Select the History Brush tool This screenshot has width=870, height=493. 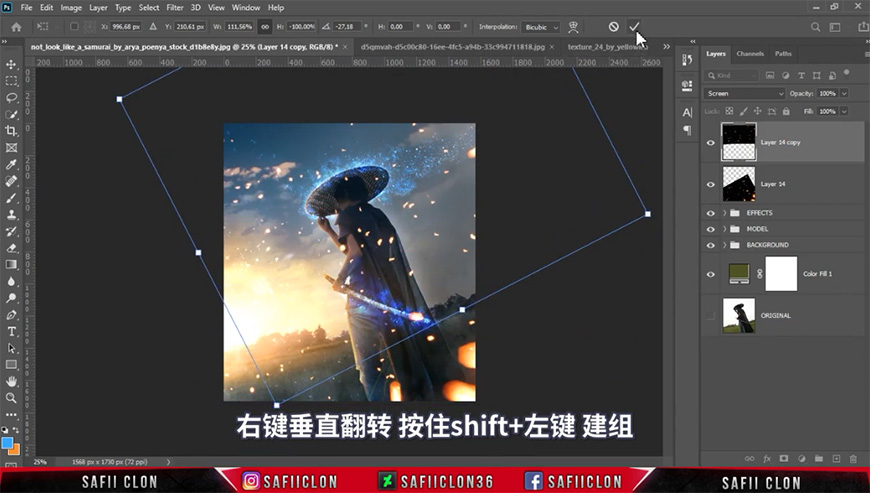11,231
